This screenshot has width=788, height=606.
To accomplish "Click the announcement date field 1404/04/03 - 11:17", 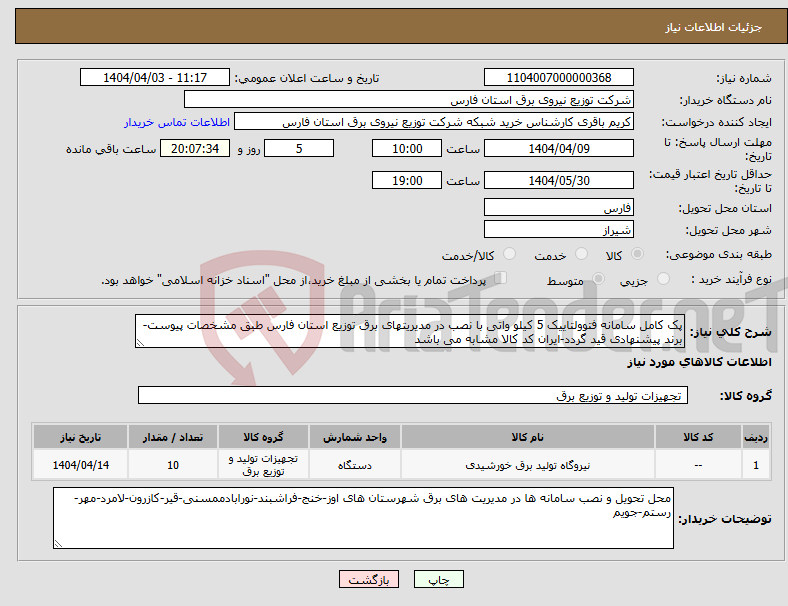I will (155, 77).
